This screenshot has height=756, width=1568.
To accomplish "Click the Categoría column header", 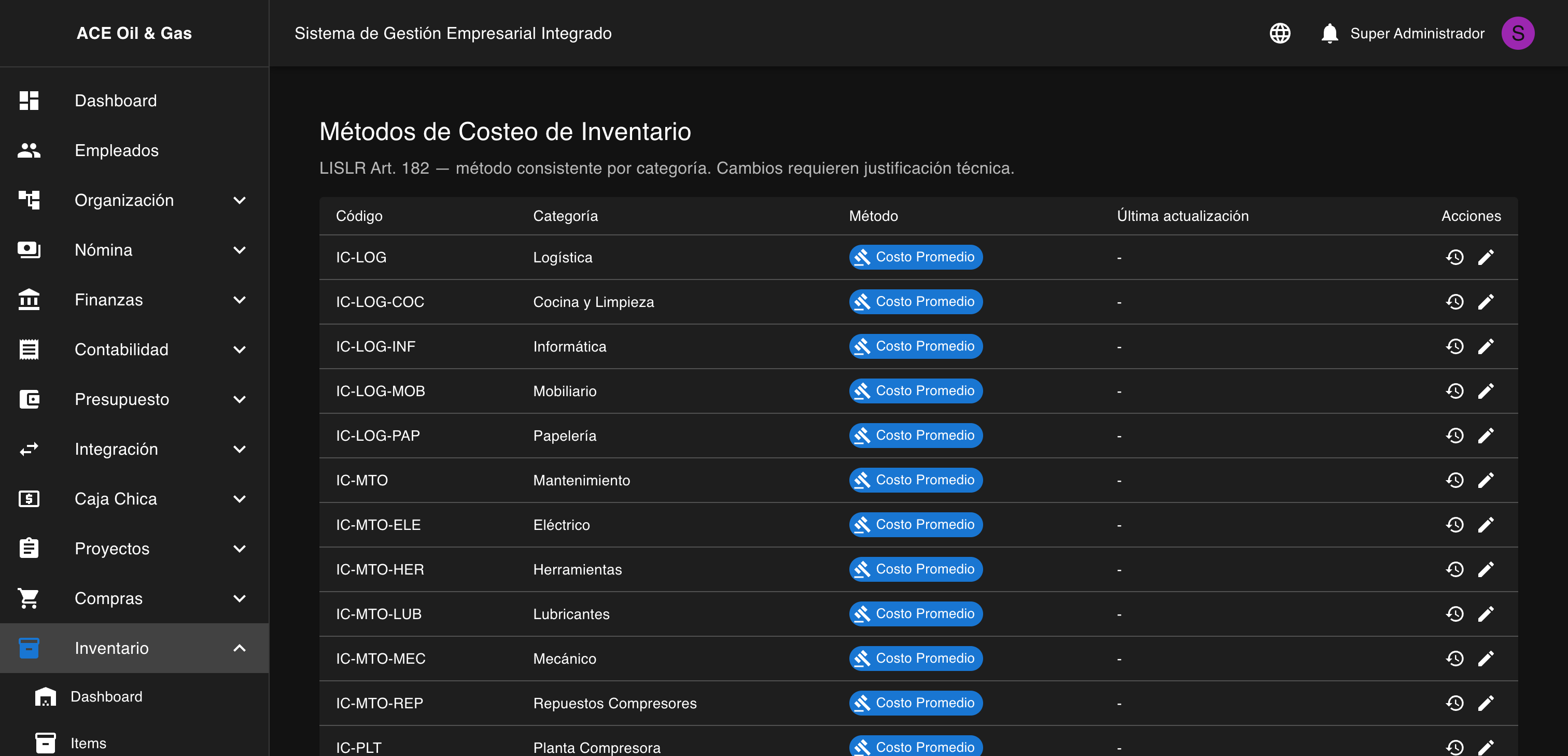I will (x=566, y=216).
